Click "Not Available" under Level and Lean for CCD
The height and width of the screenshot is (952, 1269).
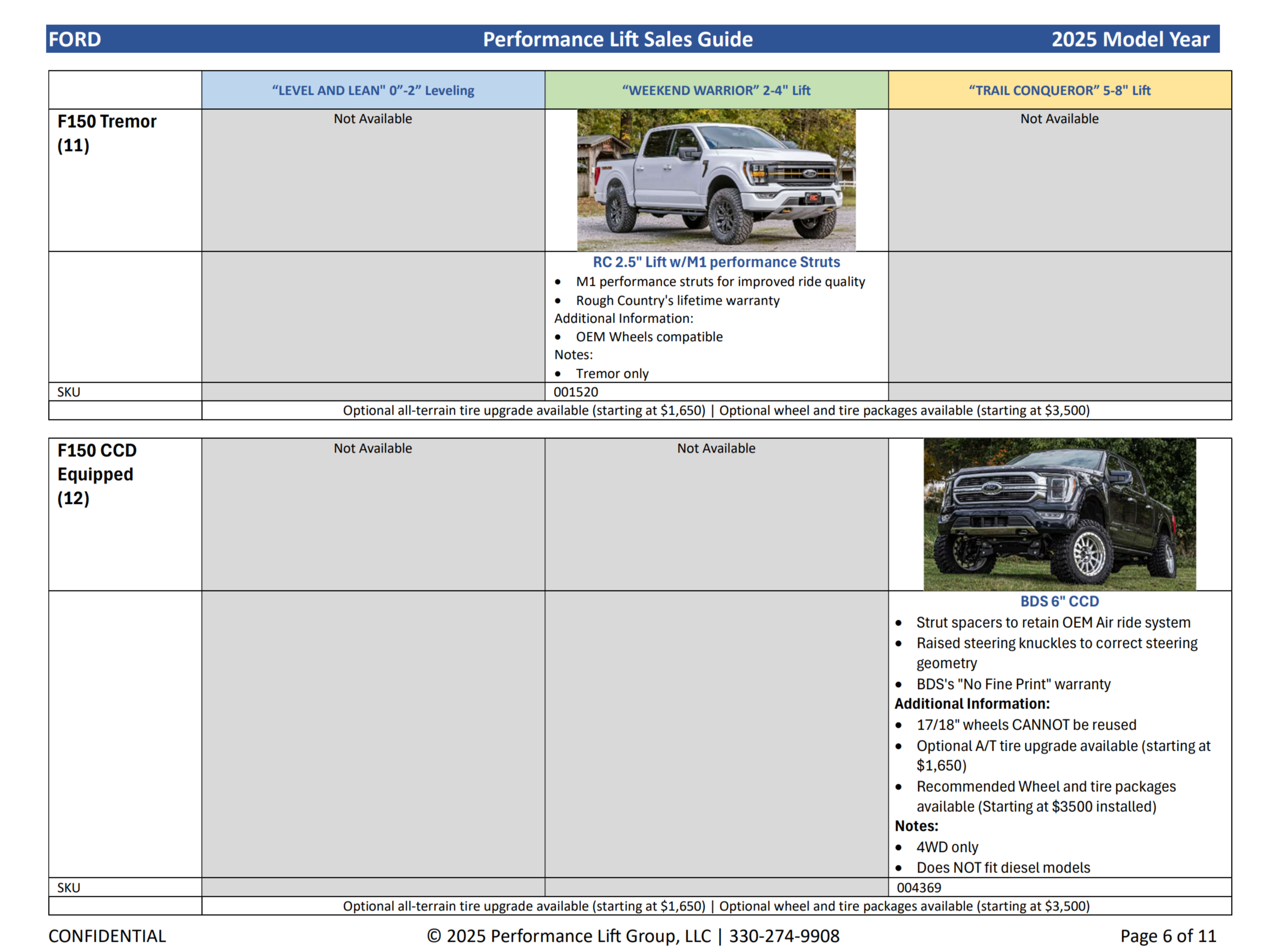coord(373,448)
